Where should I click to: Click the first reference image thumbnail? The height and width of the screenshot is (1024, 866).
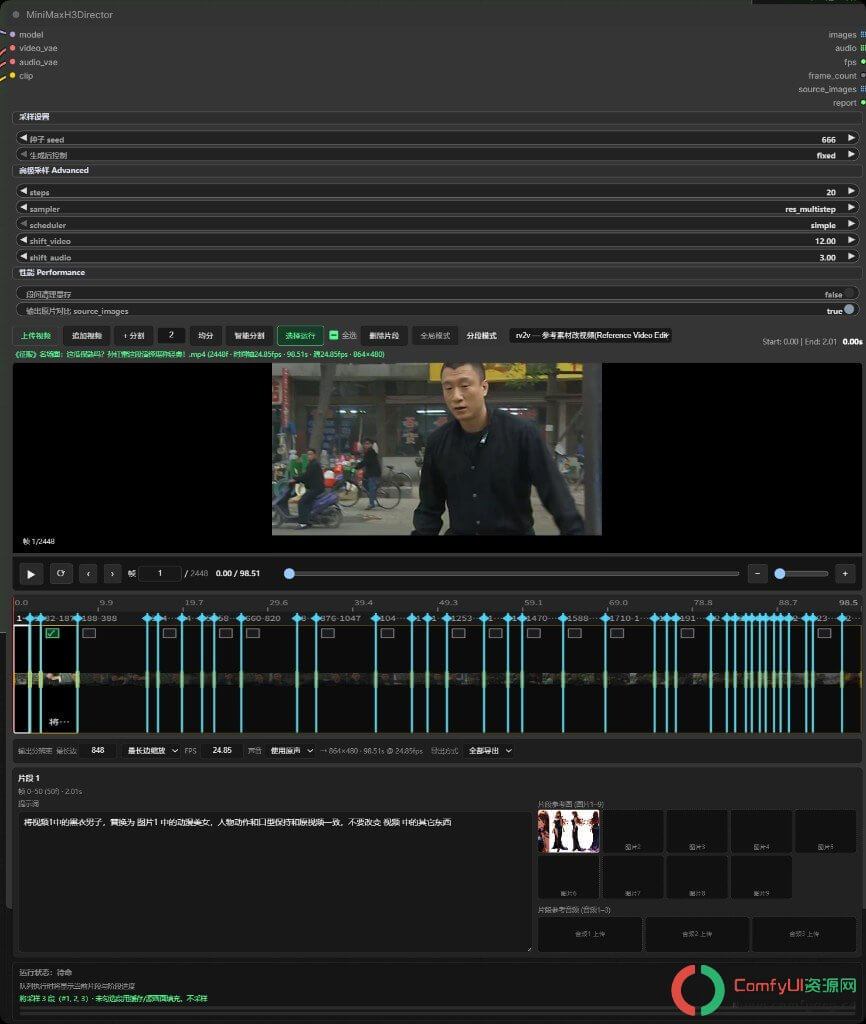click(x=569, y=831)
